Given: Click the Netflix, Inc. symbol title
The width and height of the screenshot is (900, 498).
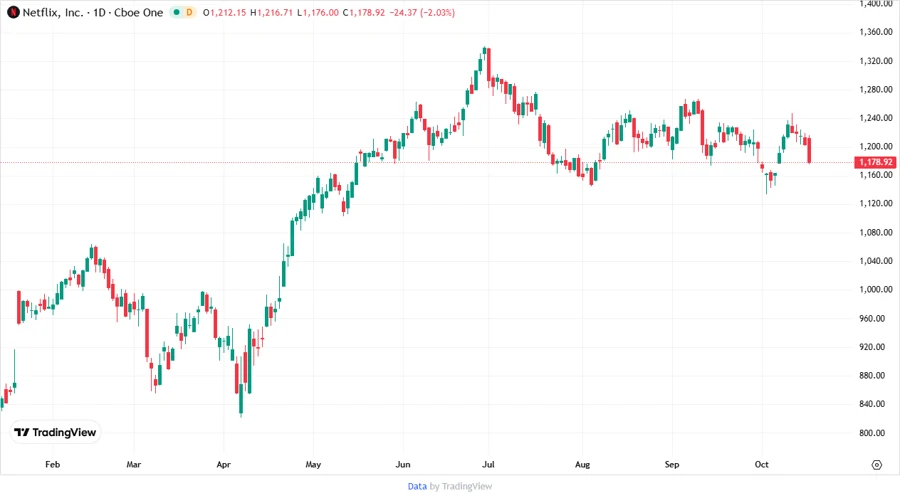Looking at the screenshot, I should 53,12.
